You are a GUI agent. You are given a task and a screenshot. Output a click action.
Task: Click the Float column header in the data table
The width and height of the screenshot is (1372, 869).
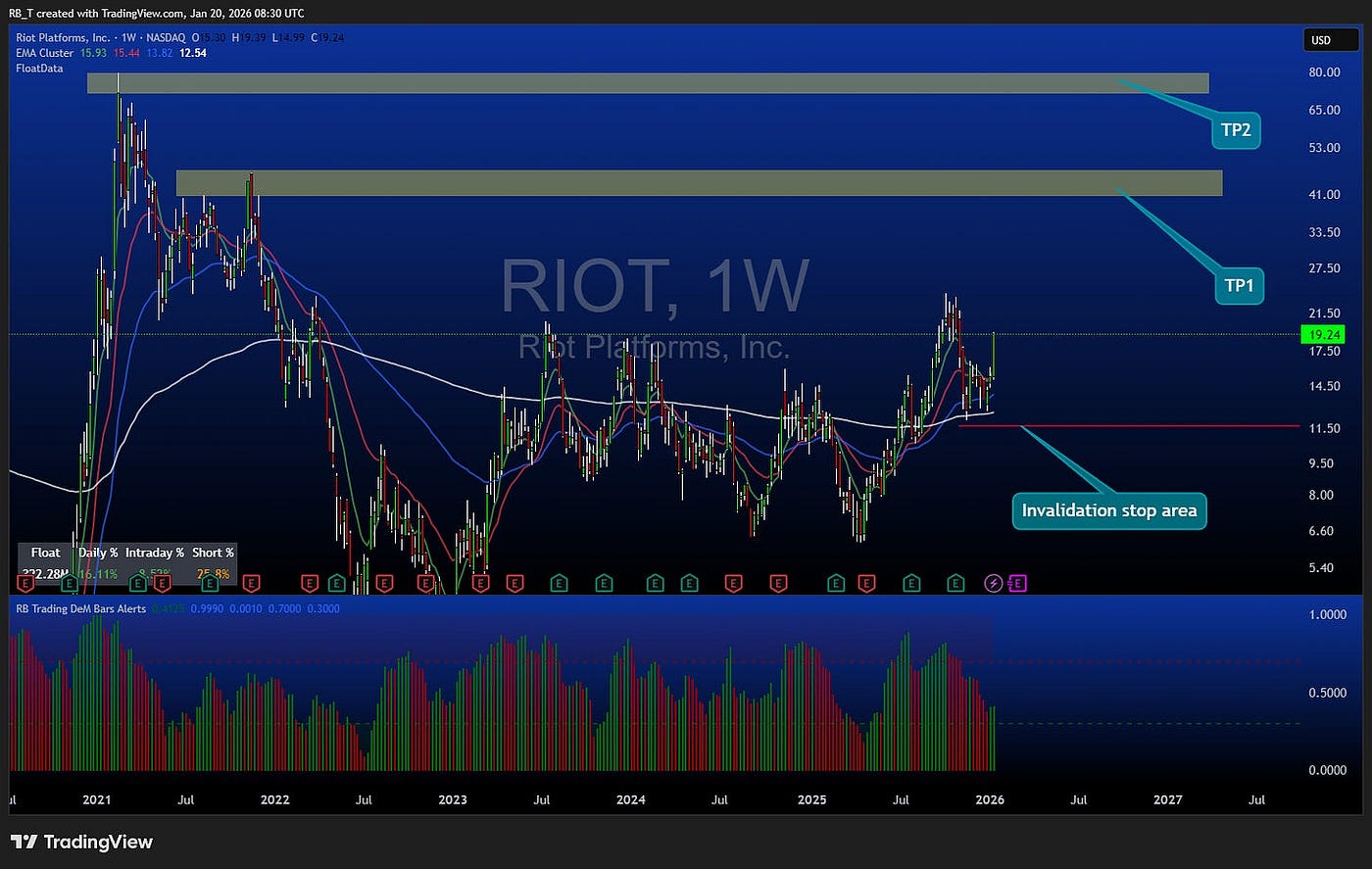[45, 553]
